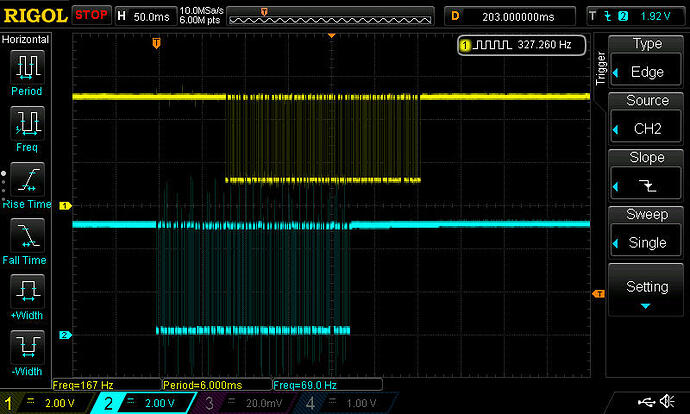
Task: Click the 6.00M pts memory depth text
Action: [200, 20]
